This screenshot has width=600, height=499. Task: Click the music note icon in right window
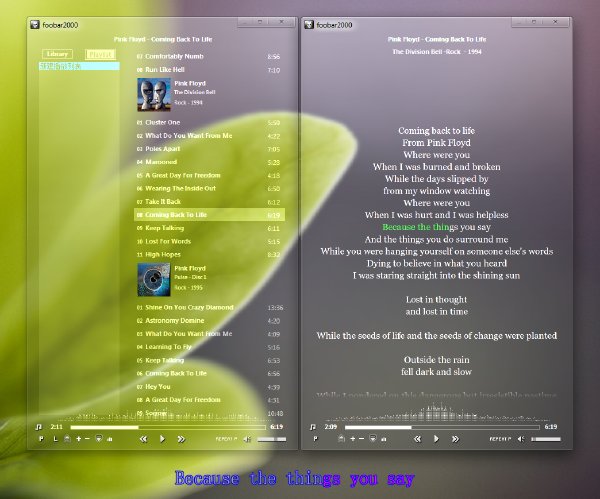tap(313, 427)
